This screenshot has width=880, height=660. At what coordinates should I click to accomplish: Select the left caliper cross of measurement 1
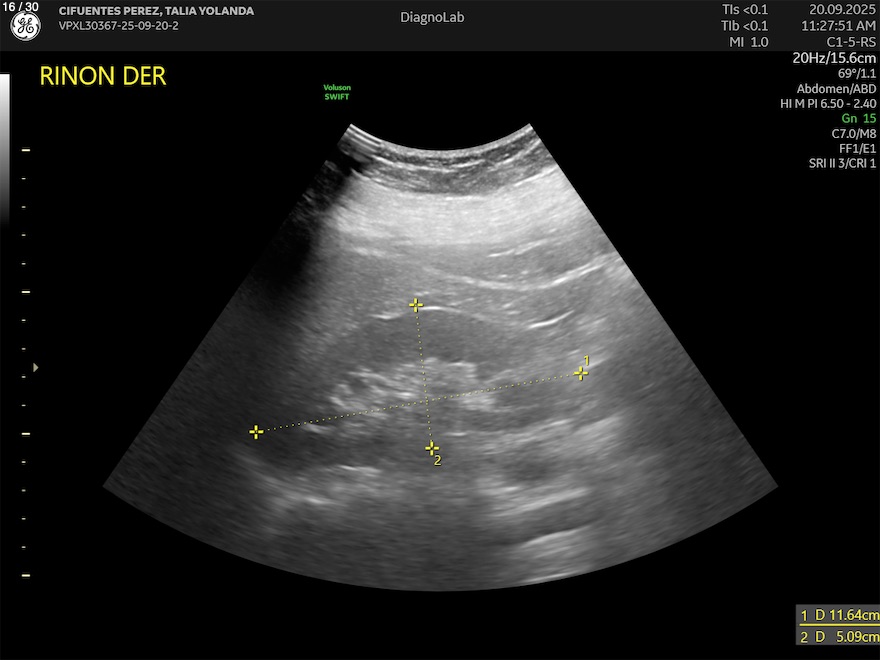tap(256, 432)
